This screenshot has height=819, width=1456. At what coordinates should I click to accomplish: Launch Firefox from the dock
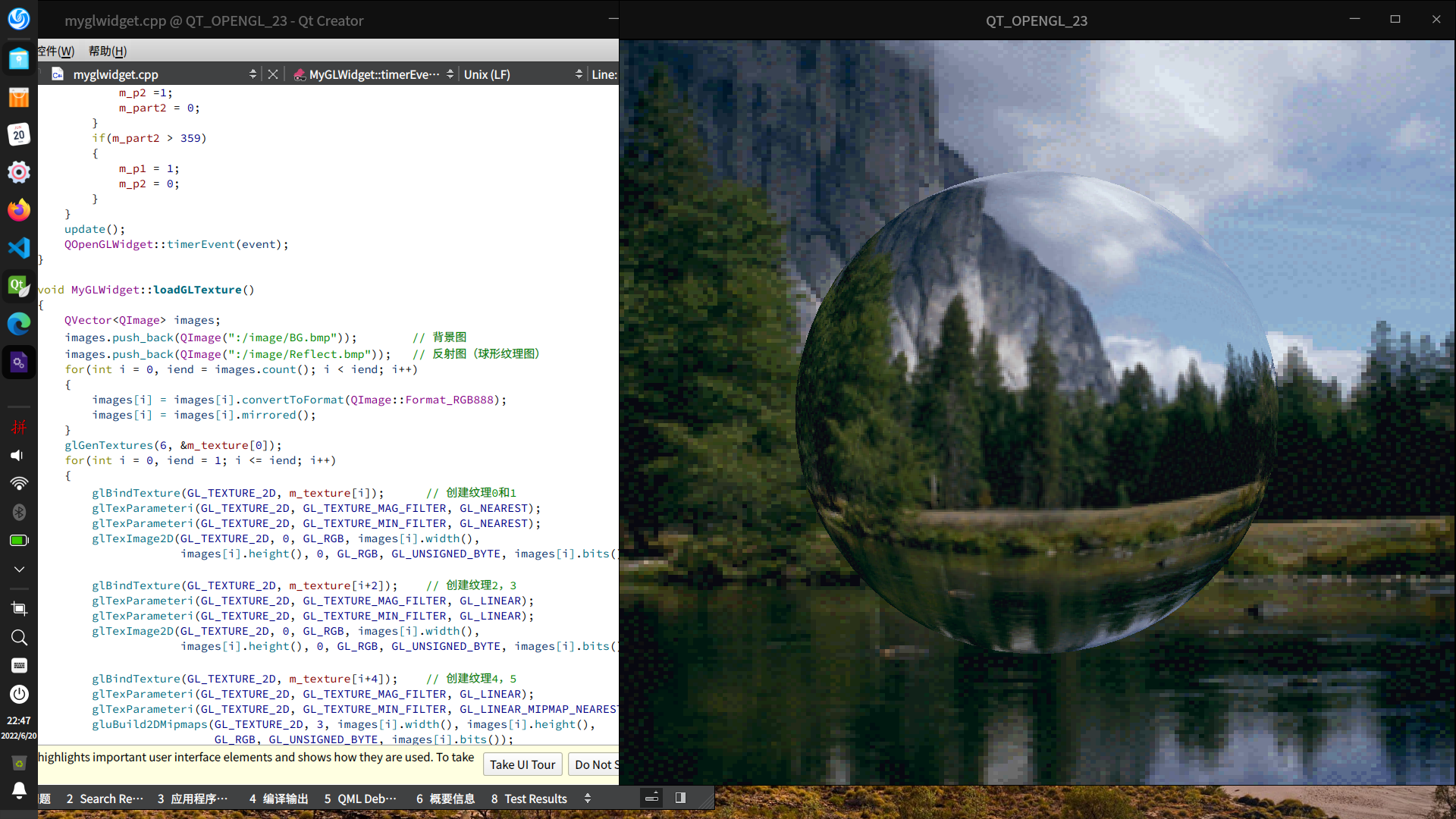point(19,210)
